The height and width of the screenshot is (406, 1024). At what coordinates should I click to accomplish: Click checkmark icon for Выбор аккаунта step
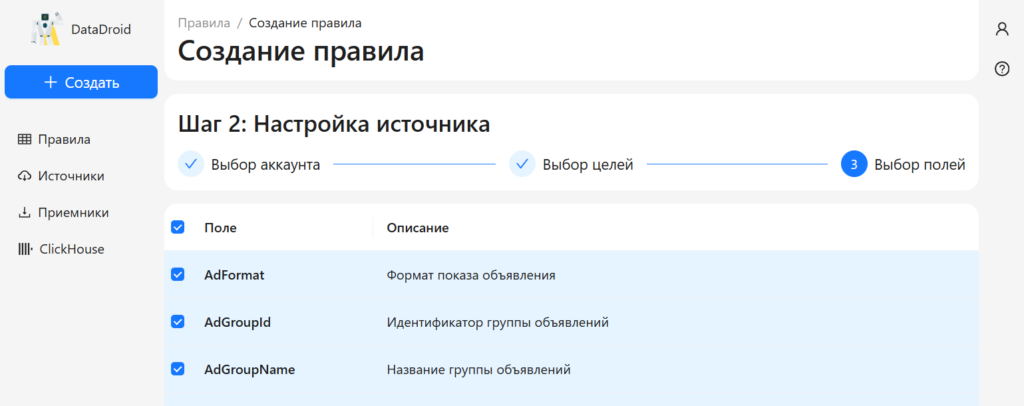191,164
